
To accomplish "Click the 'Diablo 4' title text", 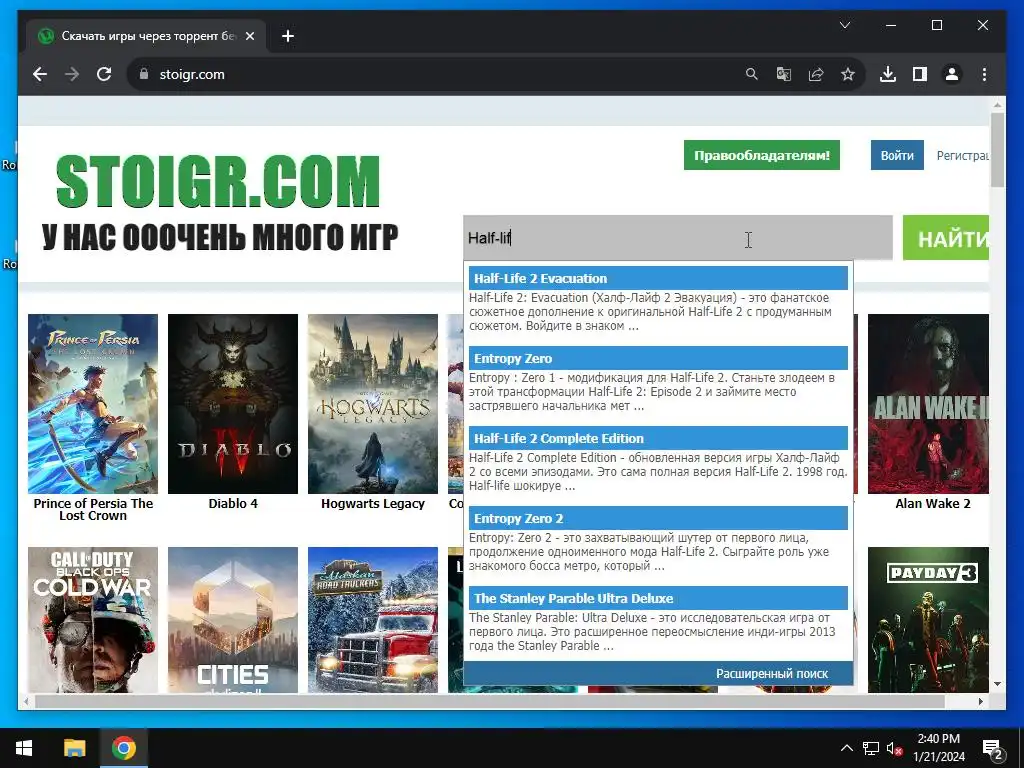I will click(x=233, y=504).
